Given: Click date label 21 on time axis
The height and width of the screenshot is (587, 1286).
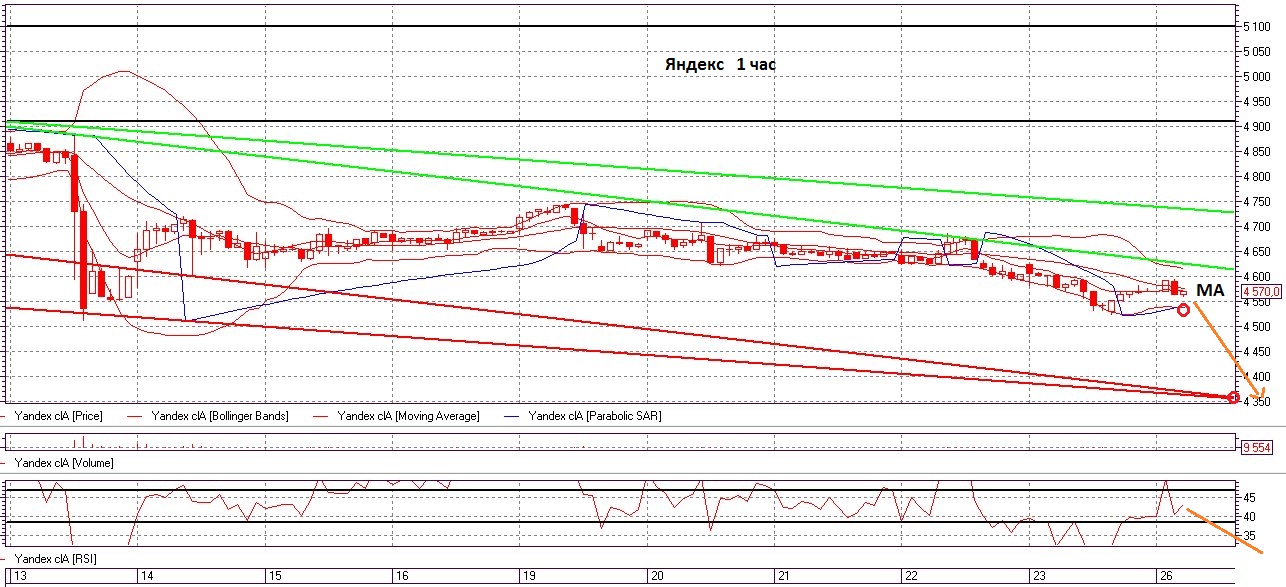Looking at the screenshot, I should pyautogui.click(x=785, y=576).
